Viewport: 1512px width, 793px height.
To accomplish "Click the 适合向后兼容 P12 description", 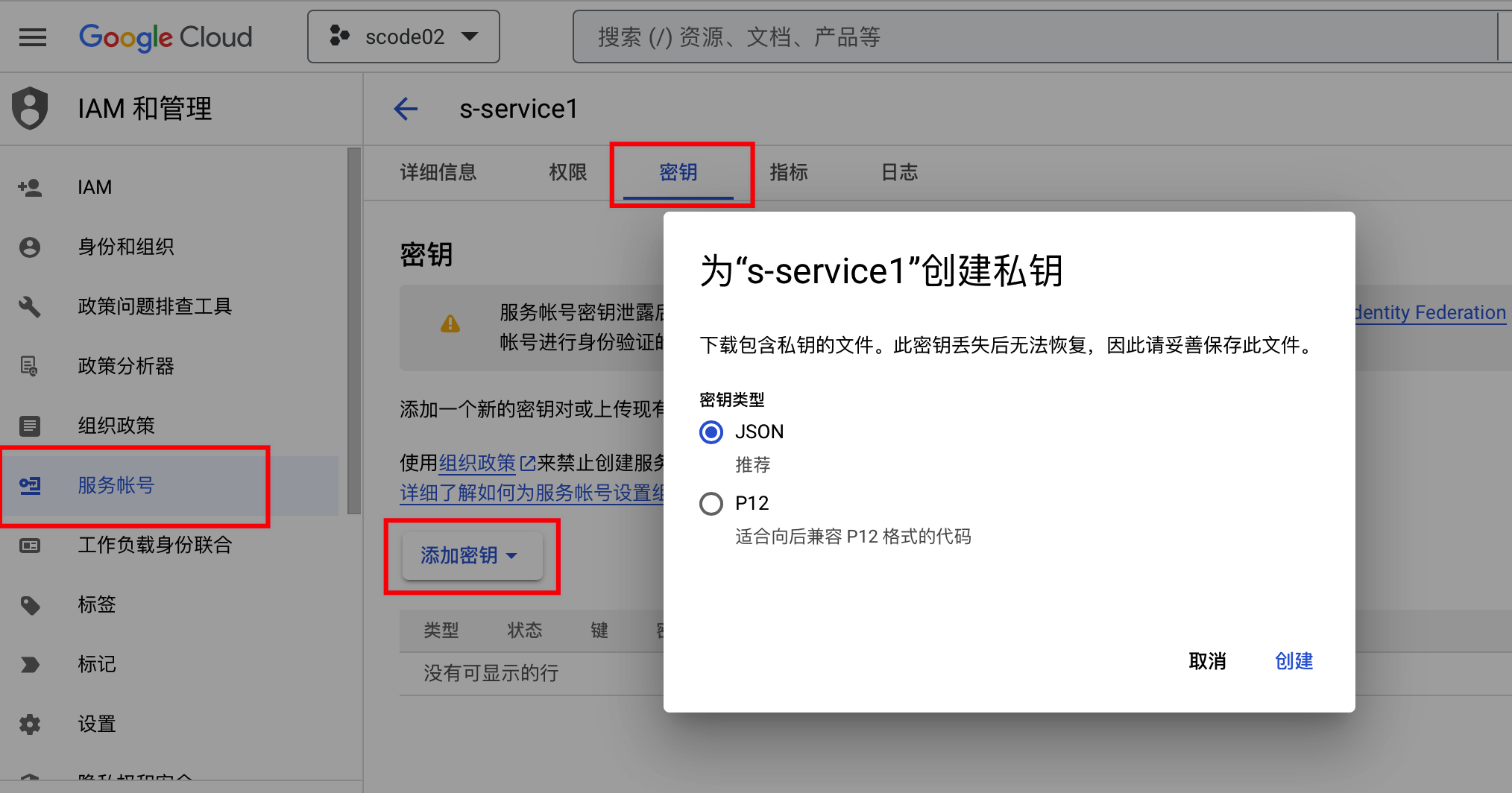I will tap(853, 537).
